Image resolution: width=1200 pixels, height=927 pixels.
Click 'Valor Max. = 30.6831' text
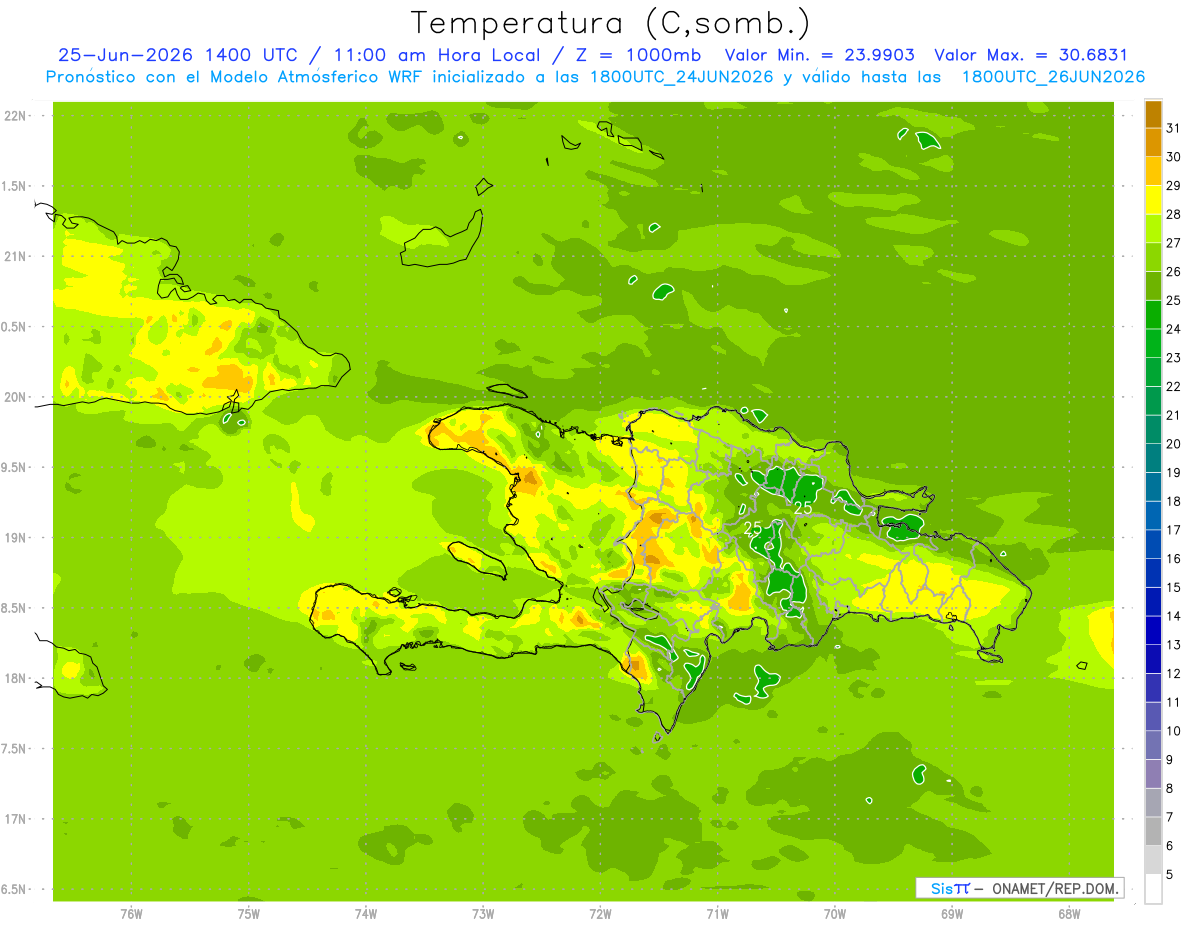(1031, 56)
